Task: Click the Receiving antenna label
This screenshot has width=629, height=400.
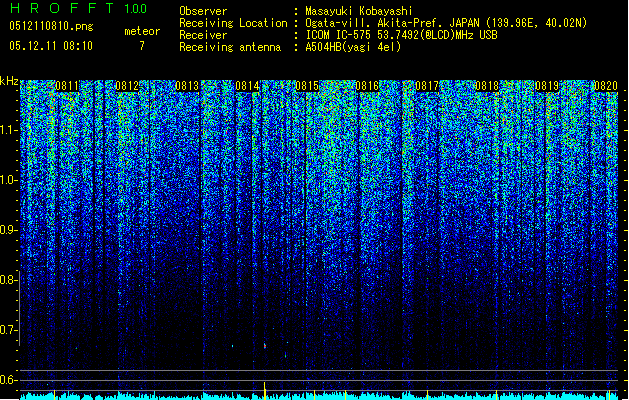Action: pyautogui.click(x=230, y=47)
